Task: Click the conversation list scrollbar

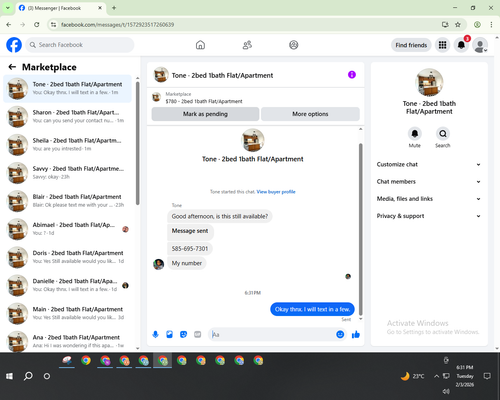Action: click(138, 143)
